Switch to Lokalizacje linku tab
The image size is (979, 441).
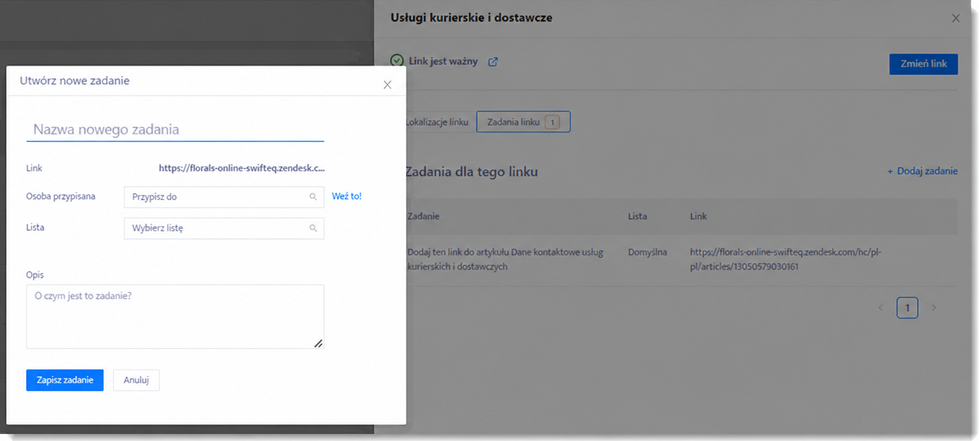[436, 122]
